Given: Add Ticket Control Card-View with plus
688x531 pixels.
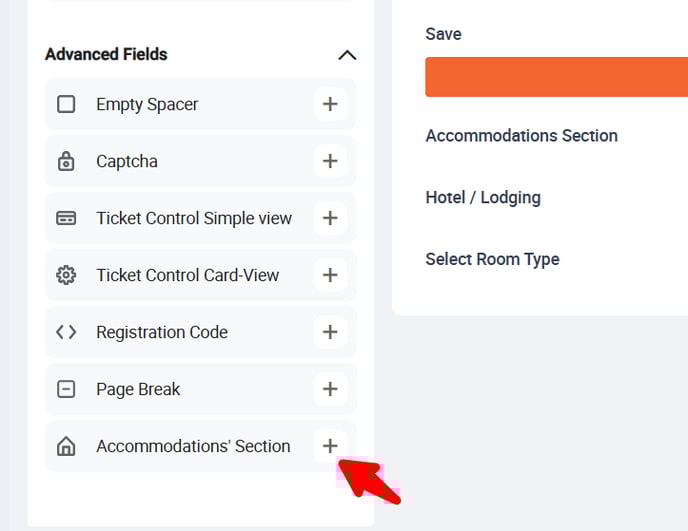Looking at the screenshot, I should pyautogui.click(x=330, y=275).
